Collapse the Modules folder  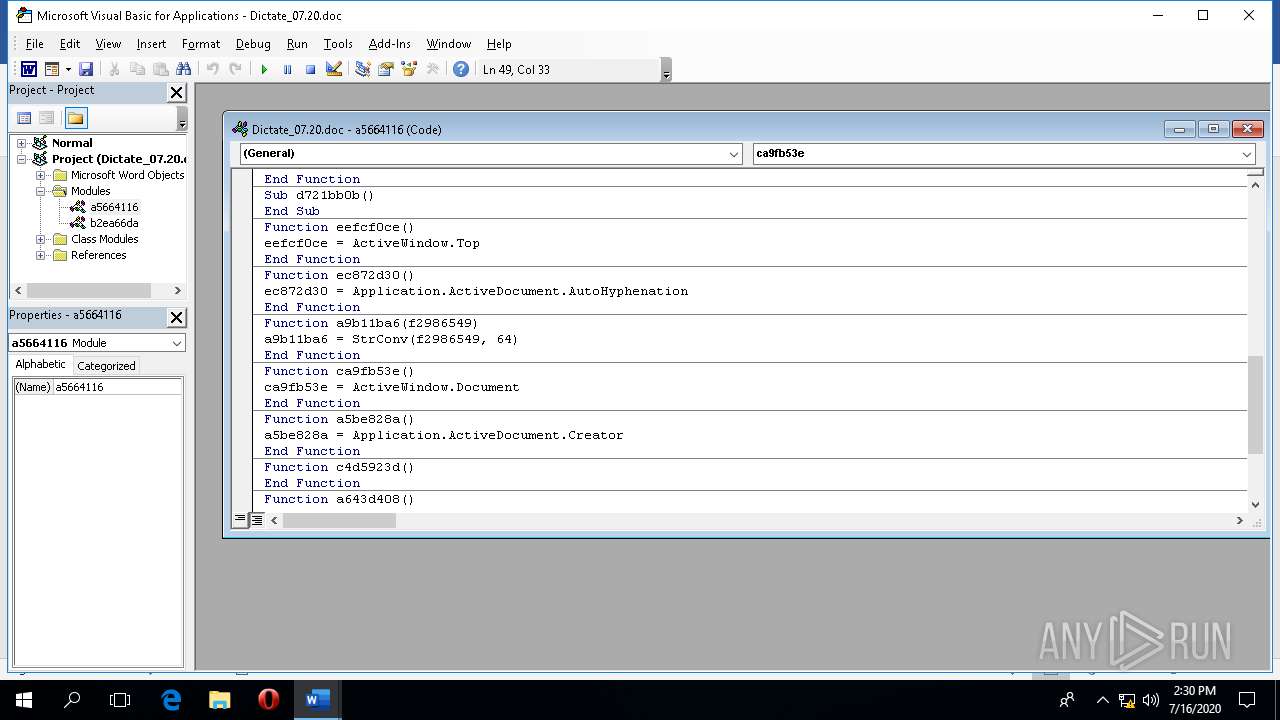click(x=41, y=191)
